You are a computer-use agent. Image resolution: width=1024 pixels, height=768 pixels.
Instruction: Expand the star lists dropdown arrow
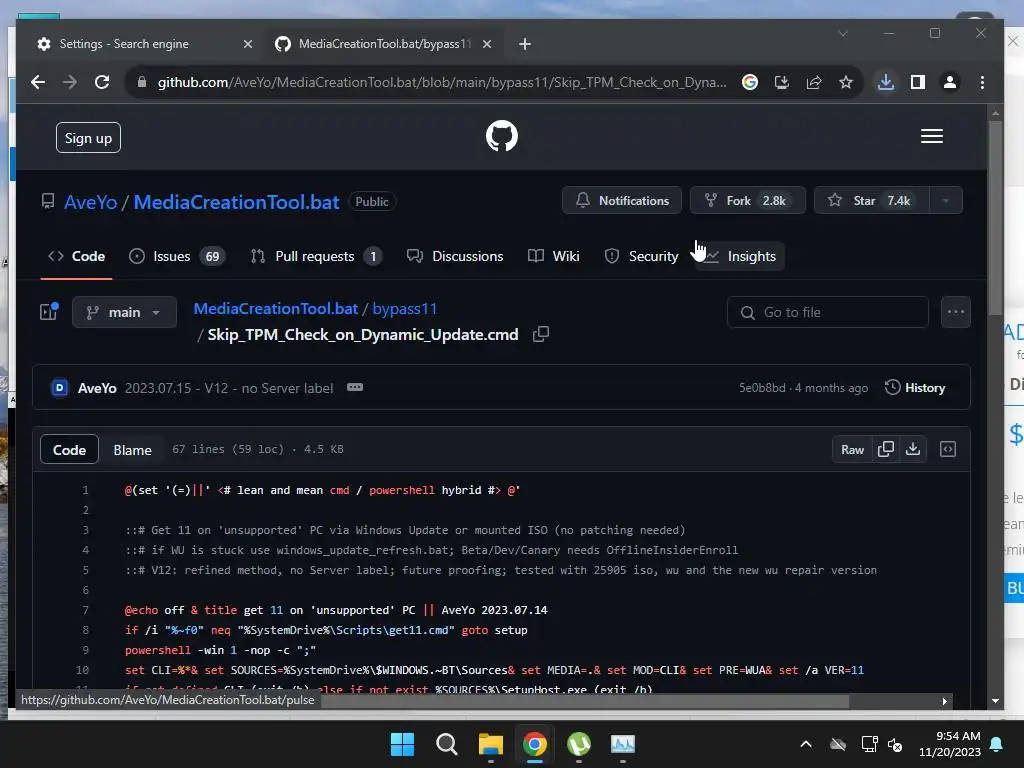tap(946, 200)
